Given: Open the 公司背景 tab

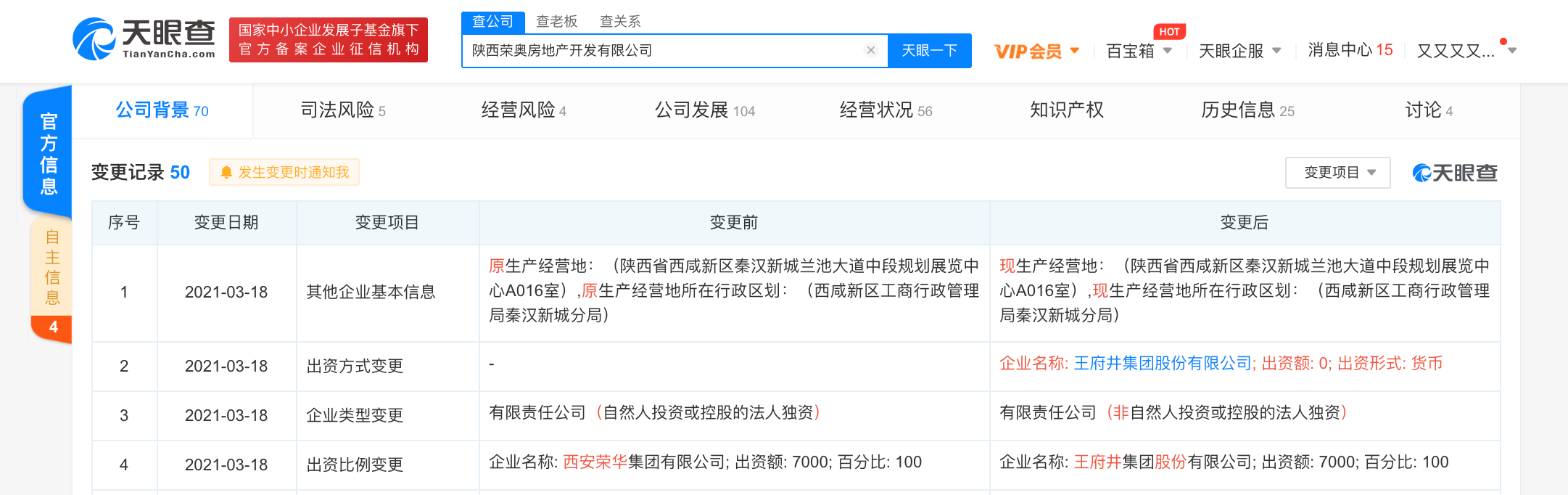Looking at the screenshot, I should coord(162,110).
